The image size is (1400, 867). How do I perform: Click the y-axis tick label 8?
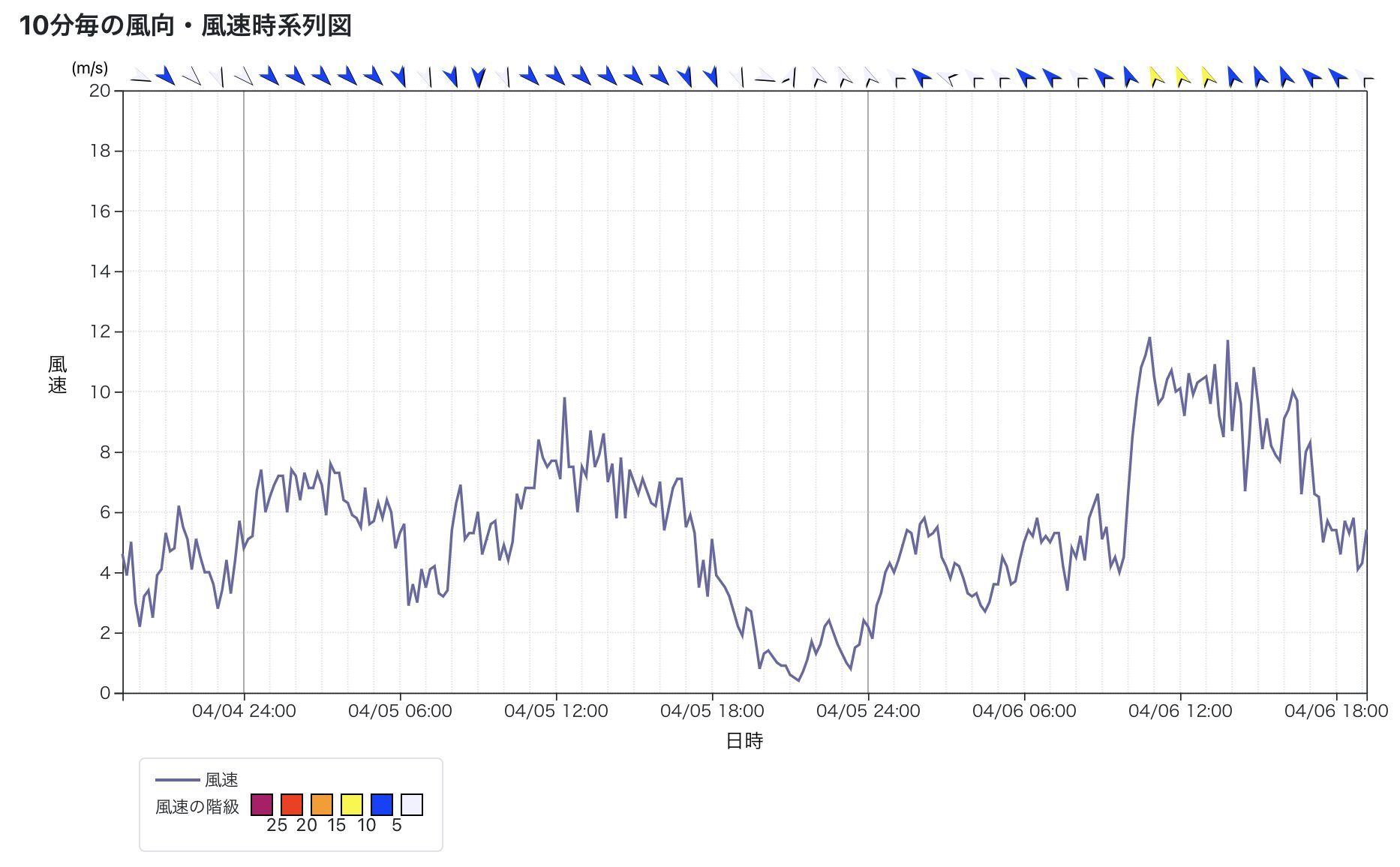(105, 452)
